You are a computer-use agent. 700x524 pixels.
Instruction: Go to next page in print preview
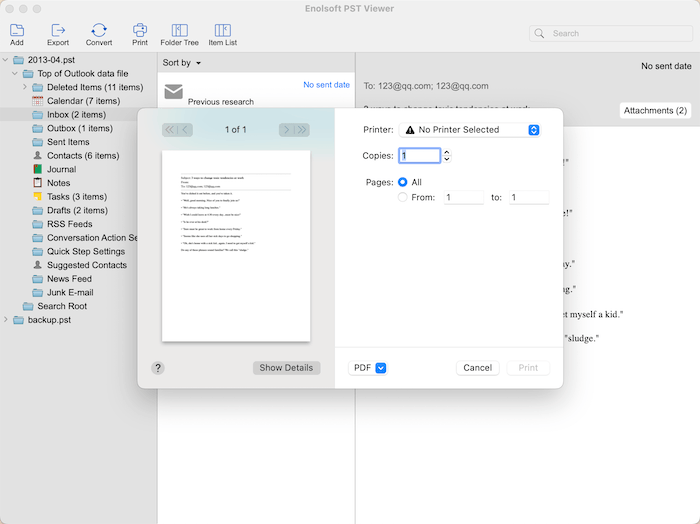(x=287, y=130)
